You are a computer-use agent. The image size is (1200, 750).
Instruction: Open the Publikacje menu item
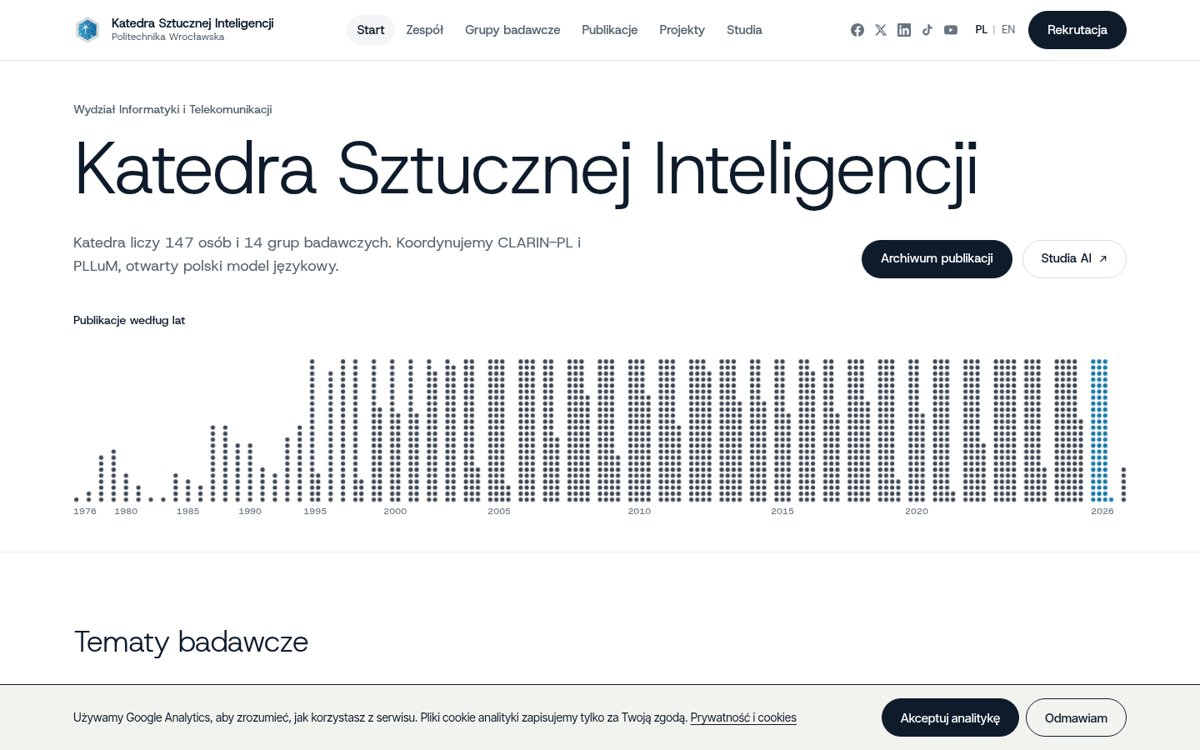click(610, 30)
